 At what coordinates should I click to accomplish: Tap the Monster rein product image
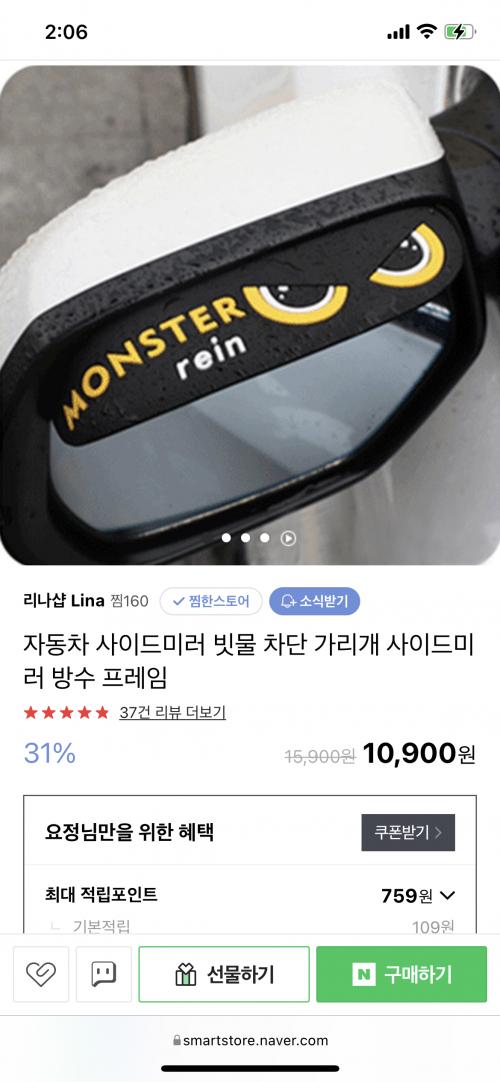tap(250, 315)
